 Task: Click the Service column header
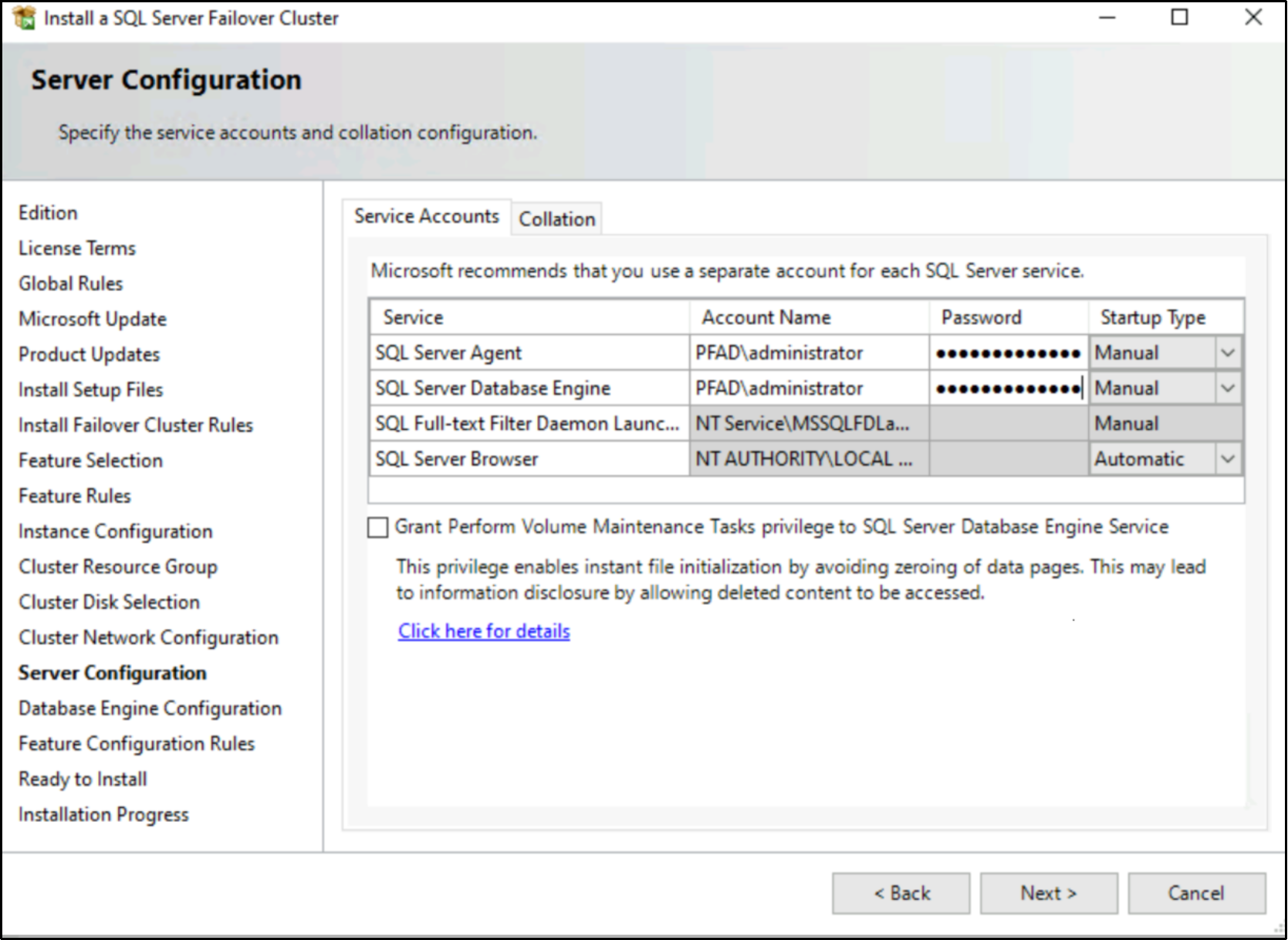coord(529,318)
